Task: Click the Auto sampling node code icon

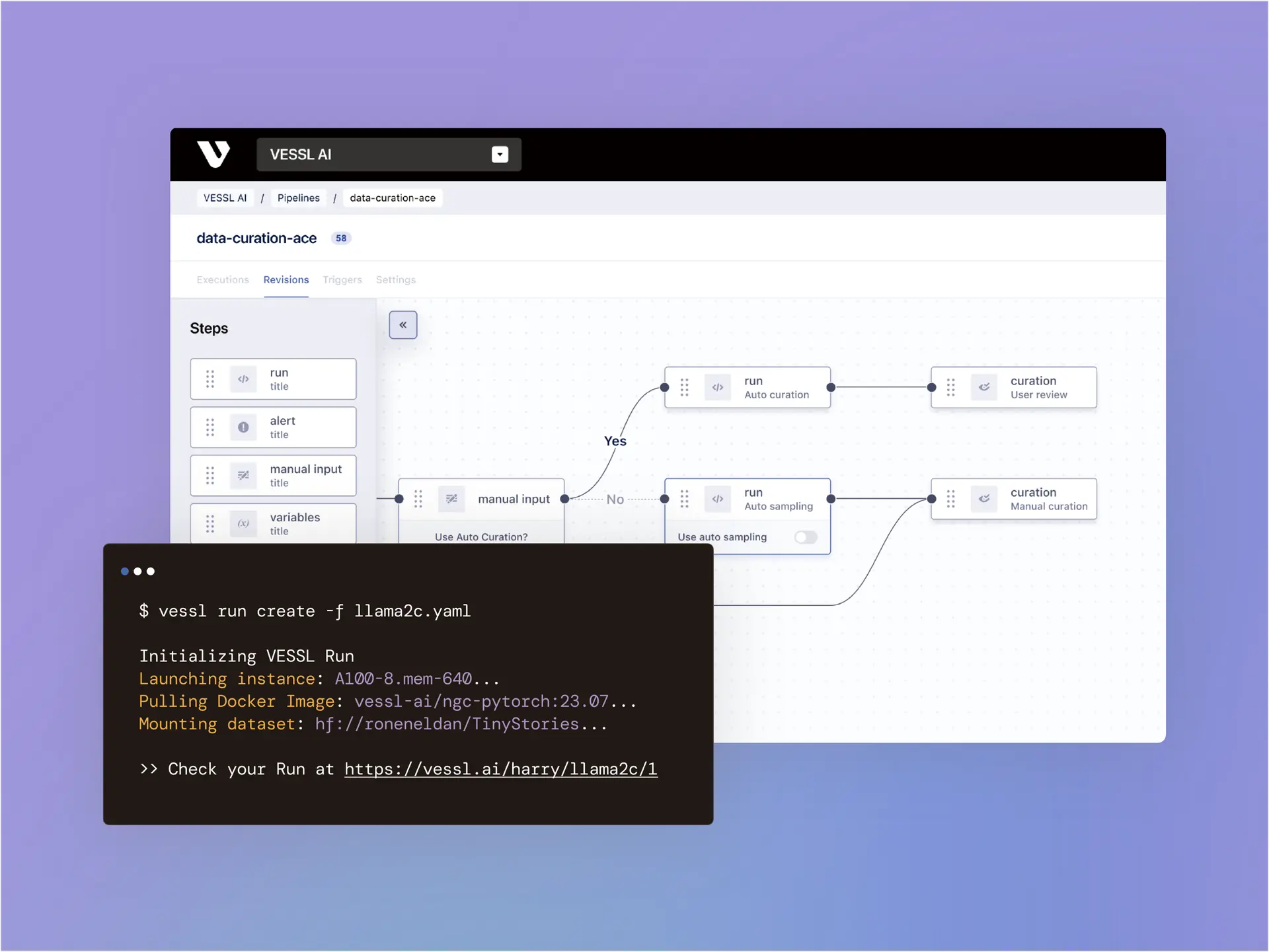Action: pos(718,499)
